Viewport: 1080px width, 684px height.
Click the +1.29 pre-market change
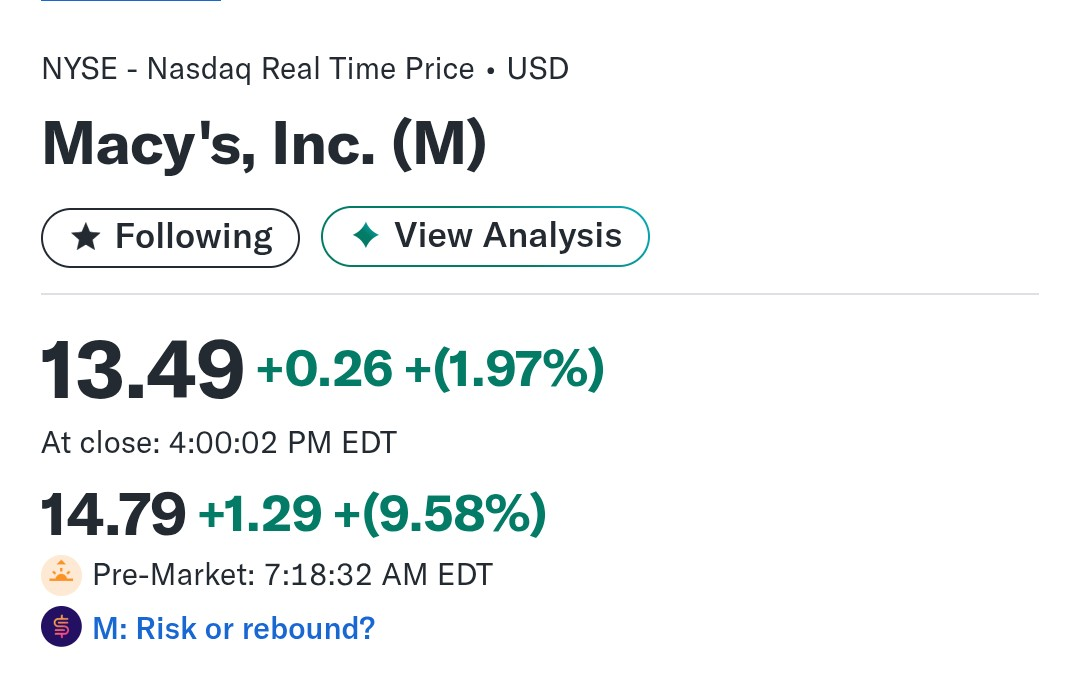pyautogui.click(x=260, y=514)
